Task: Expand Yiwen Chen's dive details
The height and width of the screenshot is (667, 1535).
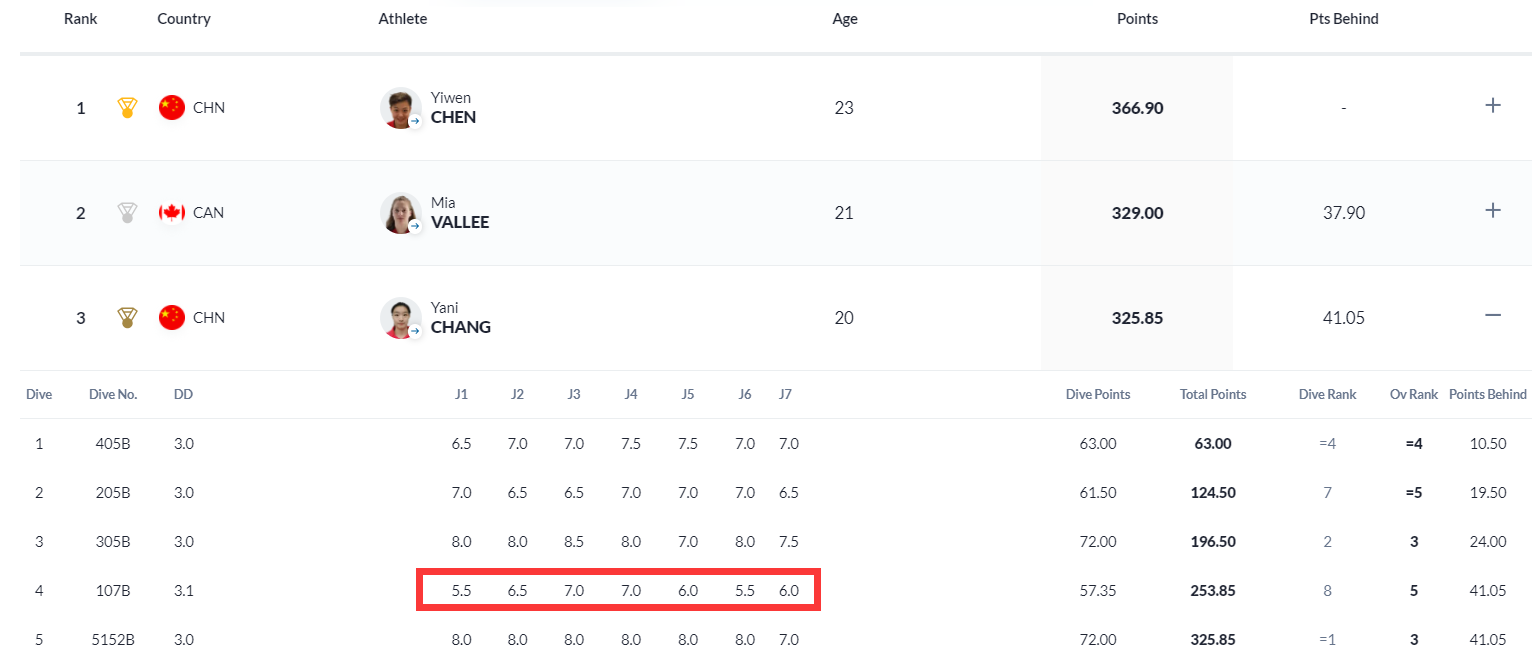Action: coord(1492,105)
